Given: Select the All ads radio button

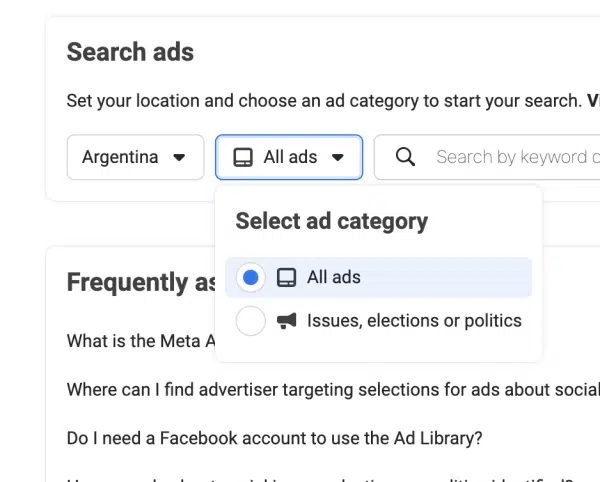Looking at the screenshot, I should point(251,277).
